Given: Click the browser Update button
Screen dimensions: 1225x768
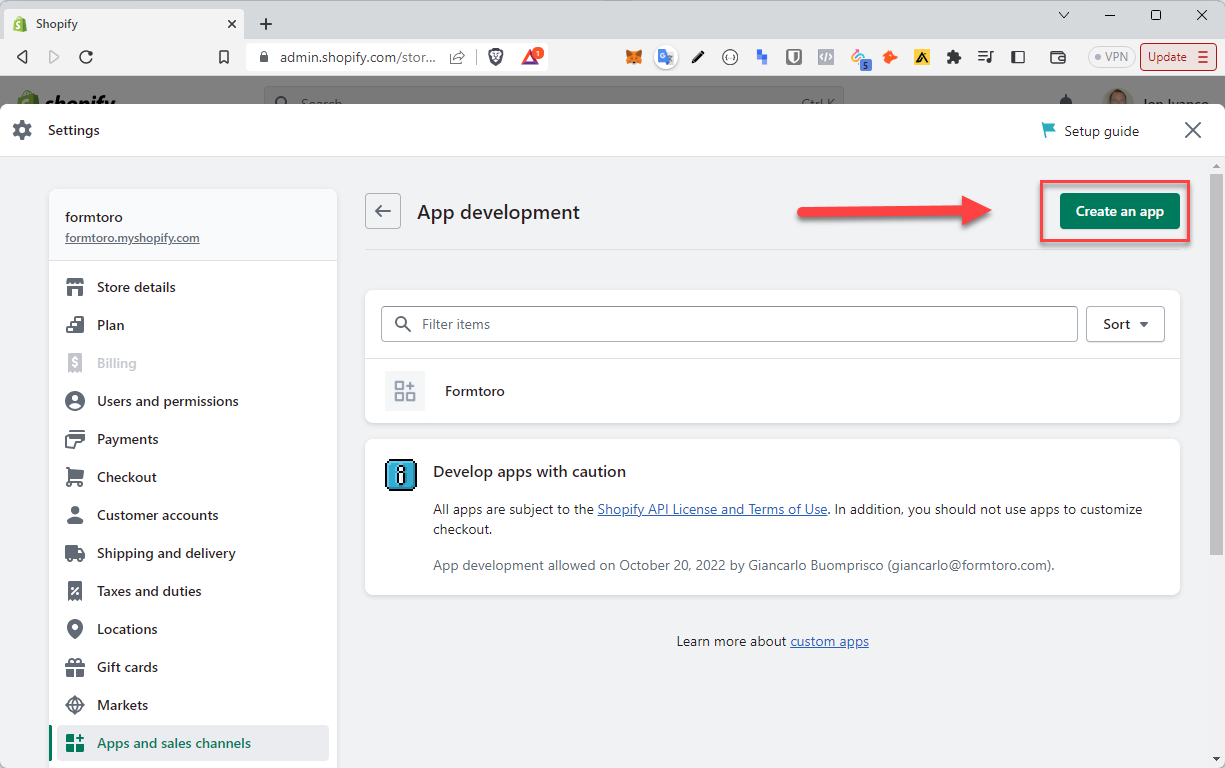Looking at the screenshot, I should (1178, 57).
